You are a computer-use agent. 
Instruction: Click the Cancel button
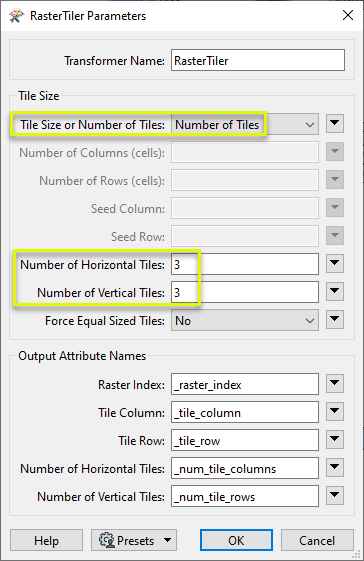pyautogui.click(x=317, y=540)
